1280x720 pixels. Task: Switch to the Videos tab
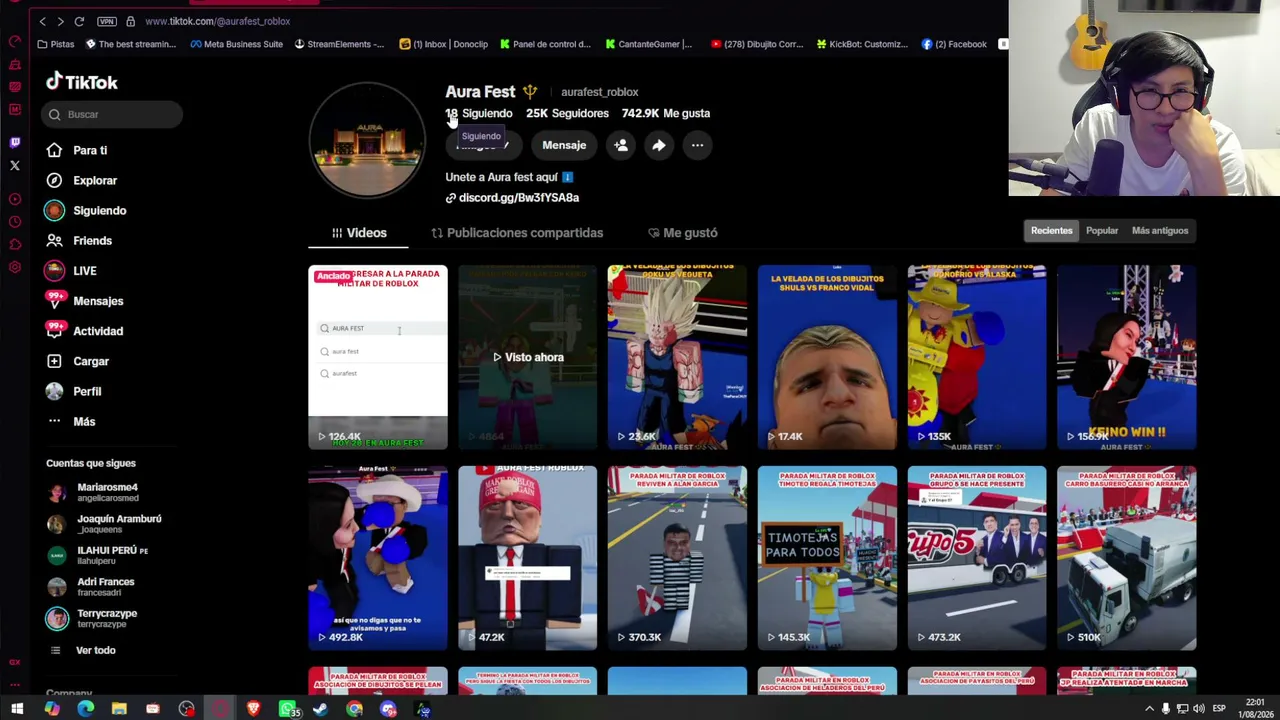[359, 233]
